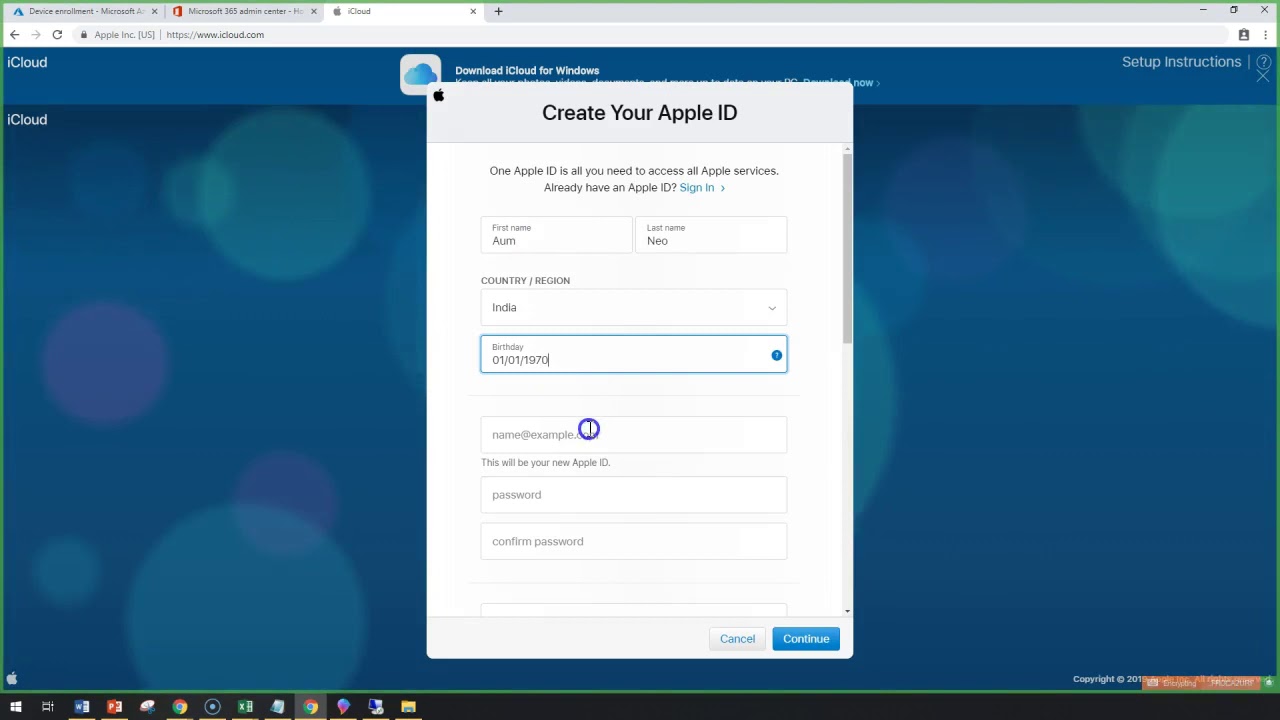Close the iCloud tab
Screen dimensions: 1280x720
click(x=474, y=11)
